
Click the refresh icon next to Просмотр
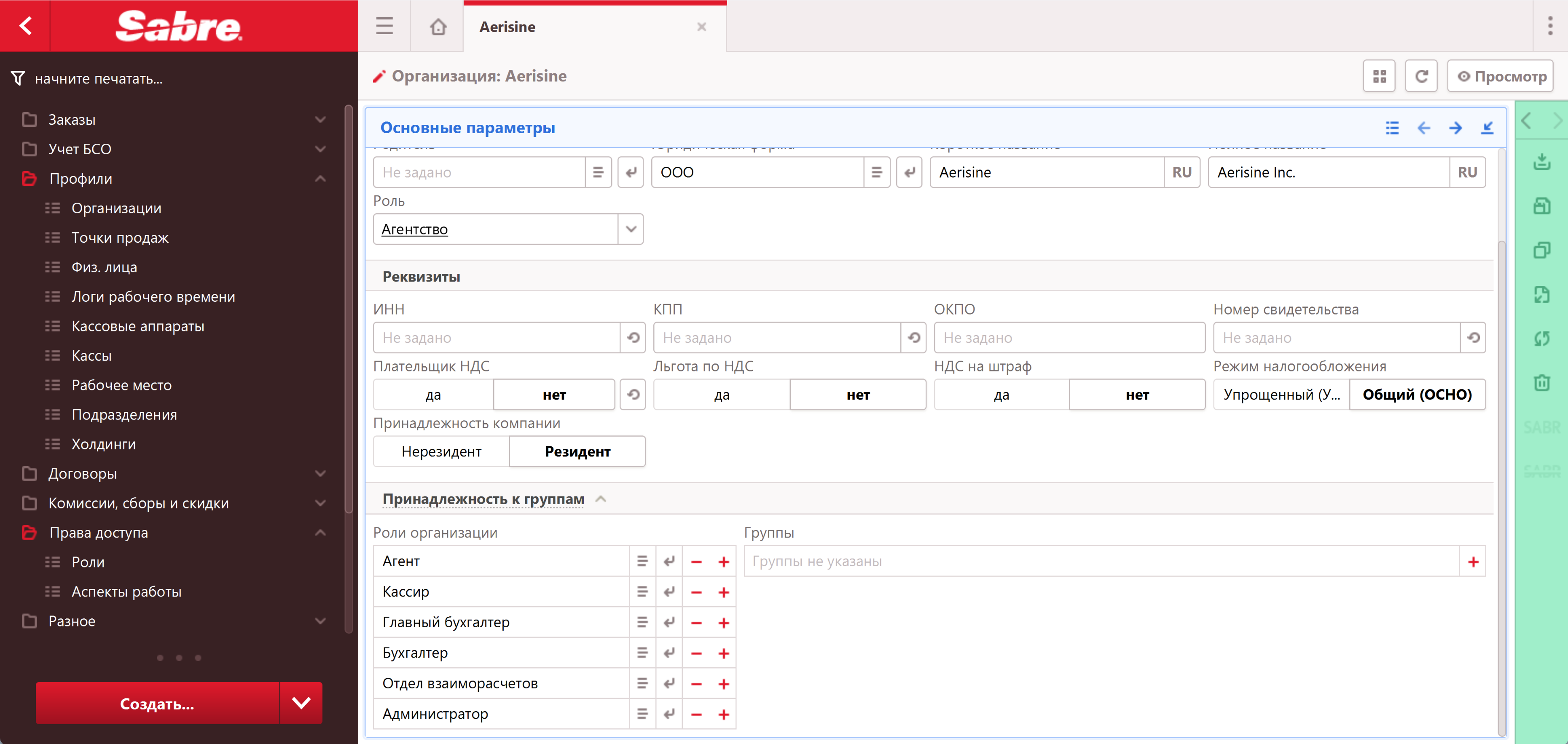click(x=1421, y=76)
